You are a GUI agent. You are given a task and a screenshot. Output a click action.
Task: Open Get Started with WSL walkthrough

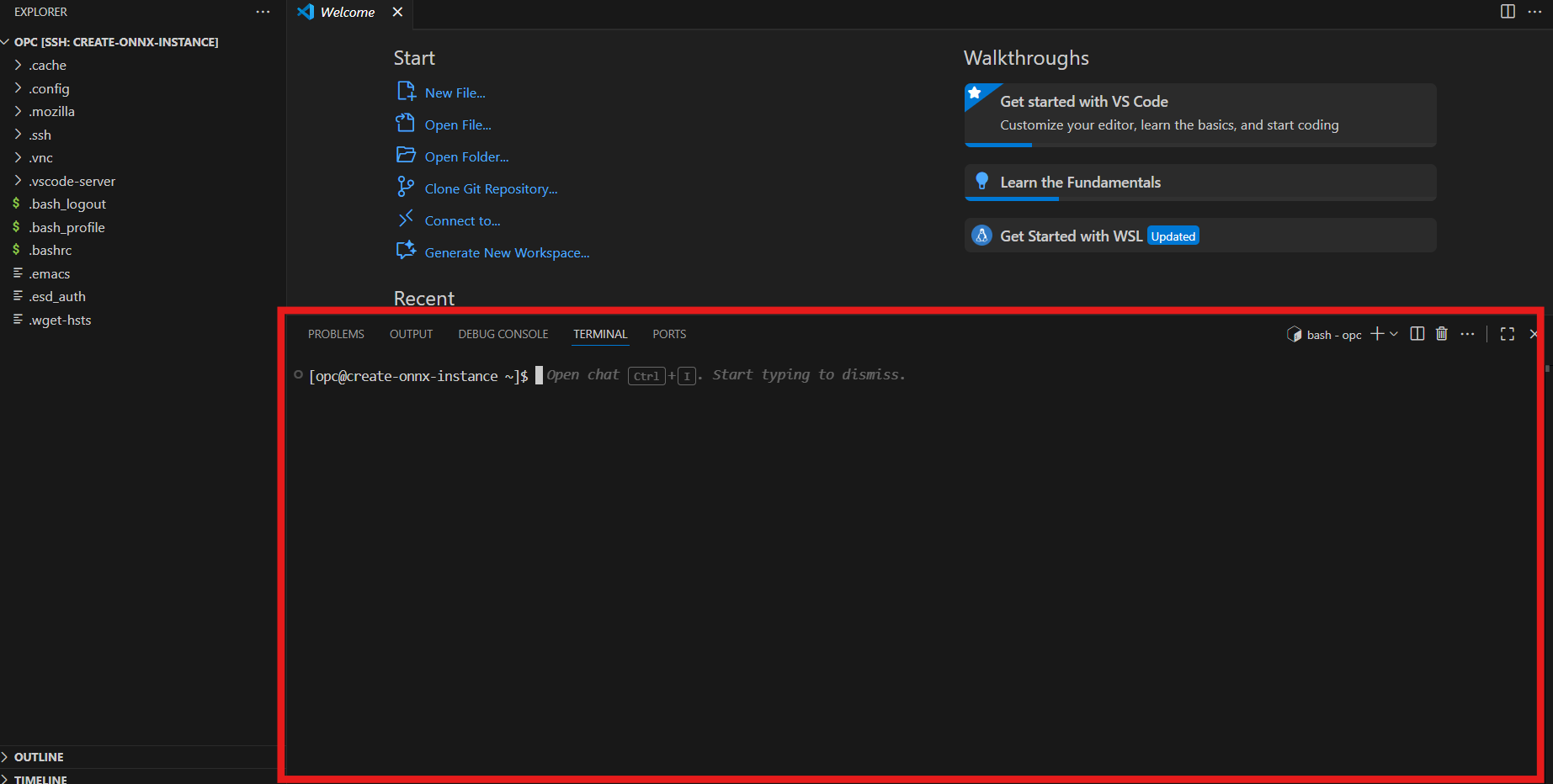coord(1200,236)
